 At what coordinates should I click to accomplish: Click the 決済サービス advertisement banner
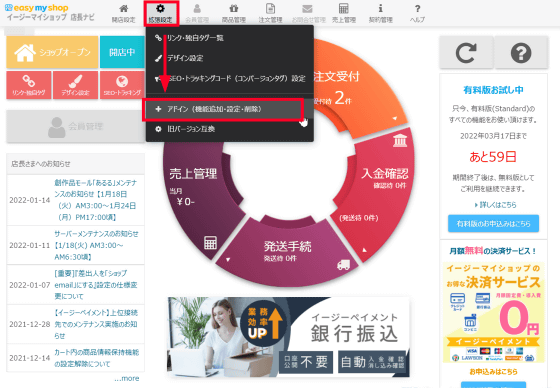pyautogui.click(x=494, y=312)
